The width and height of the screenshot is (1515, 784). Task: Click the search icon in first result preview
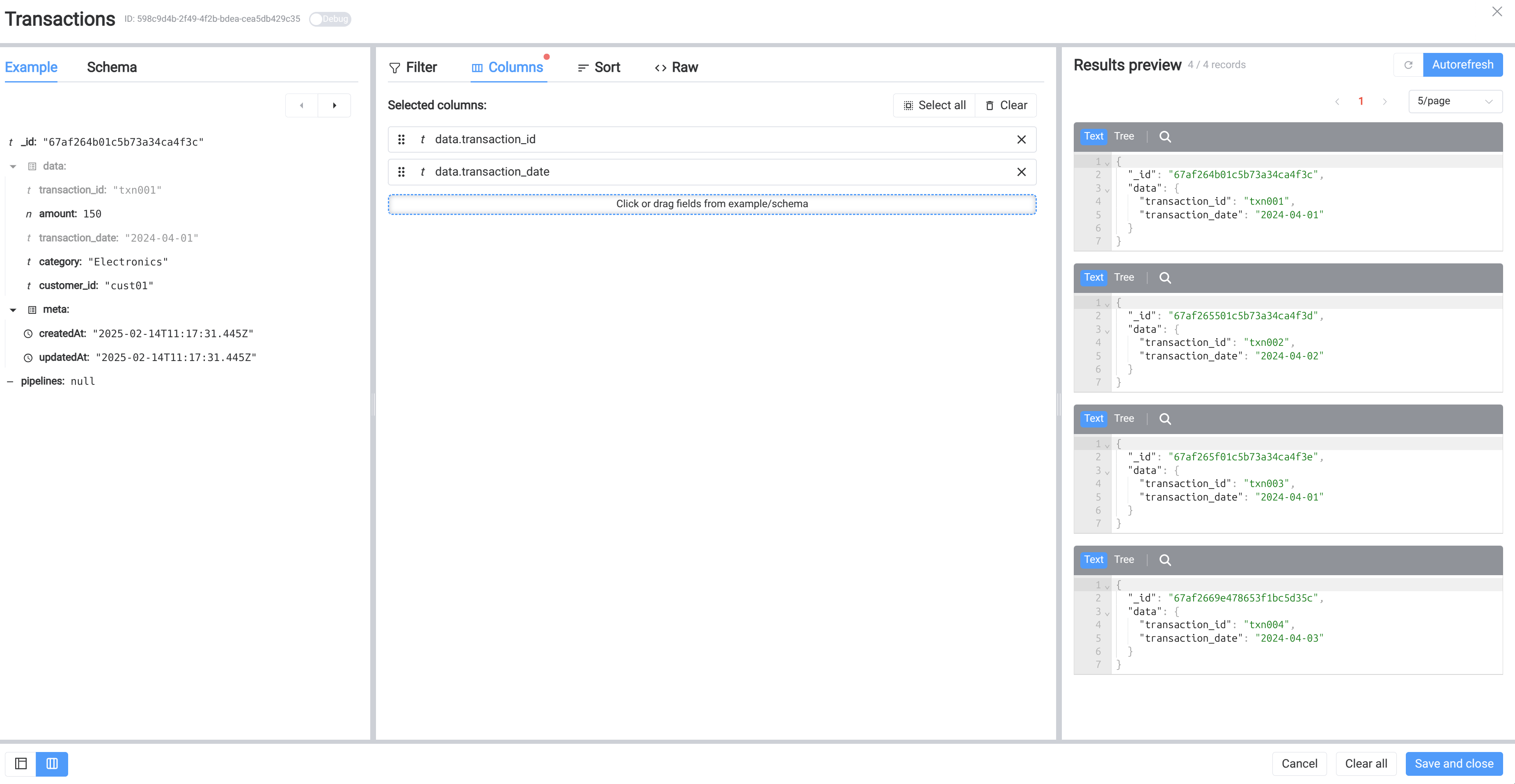tap(1165, 136)
